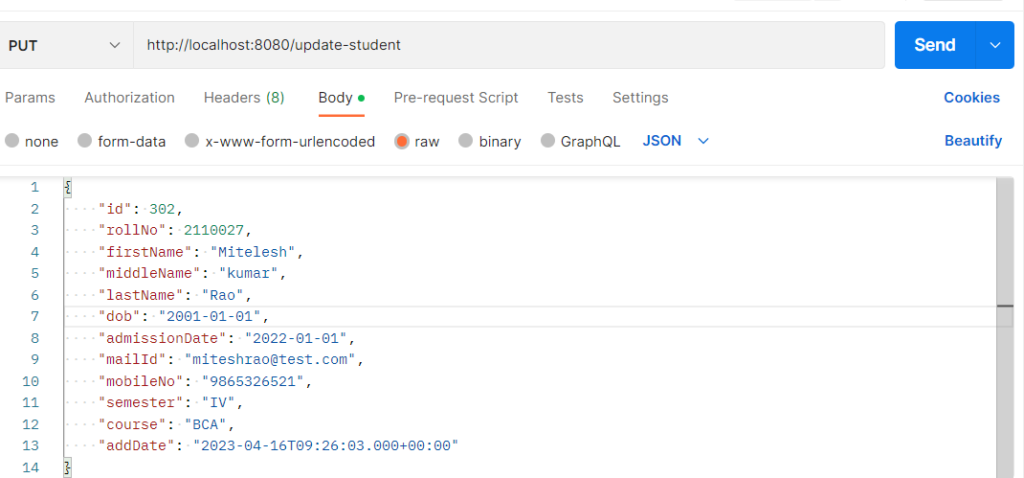The height and width of the screenshot is (478, 1024).
Task: Open the Authorization tab
Action: point(129,98)
